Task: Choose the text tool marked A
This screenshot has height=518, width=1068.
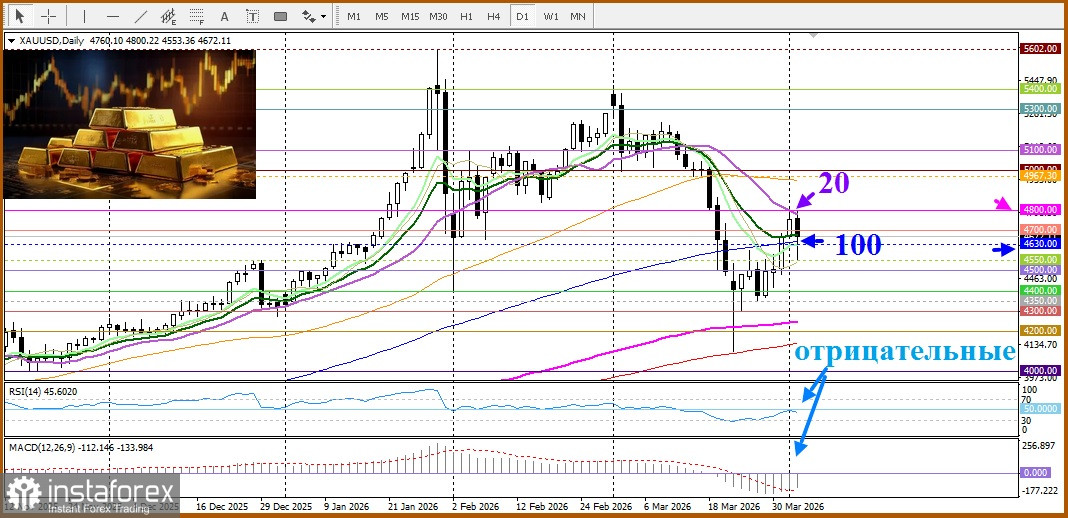Action: point(224,16)
